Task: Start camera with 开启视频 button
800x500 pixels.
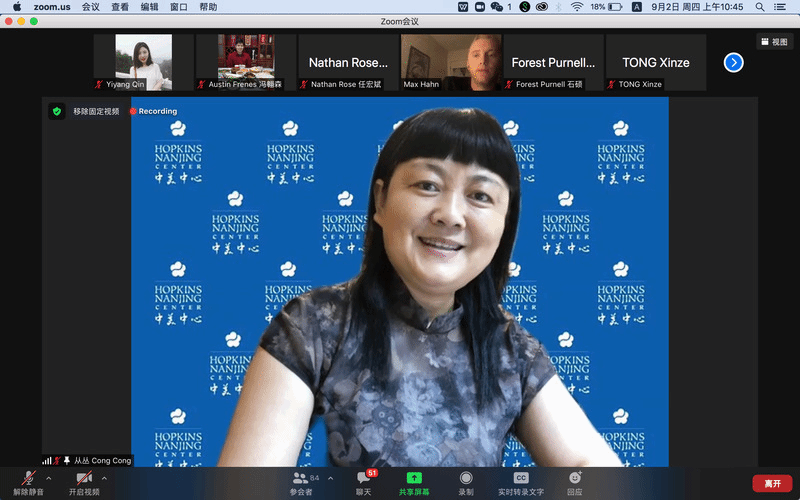Action: pyautogui.click(x=84, y=483)
